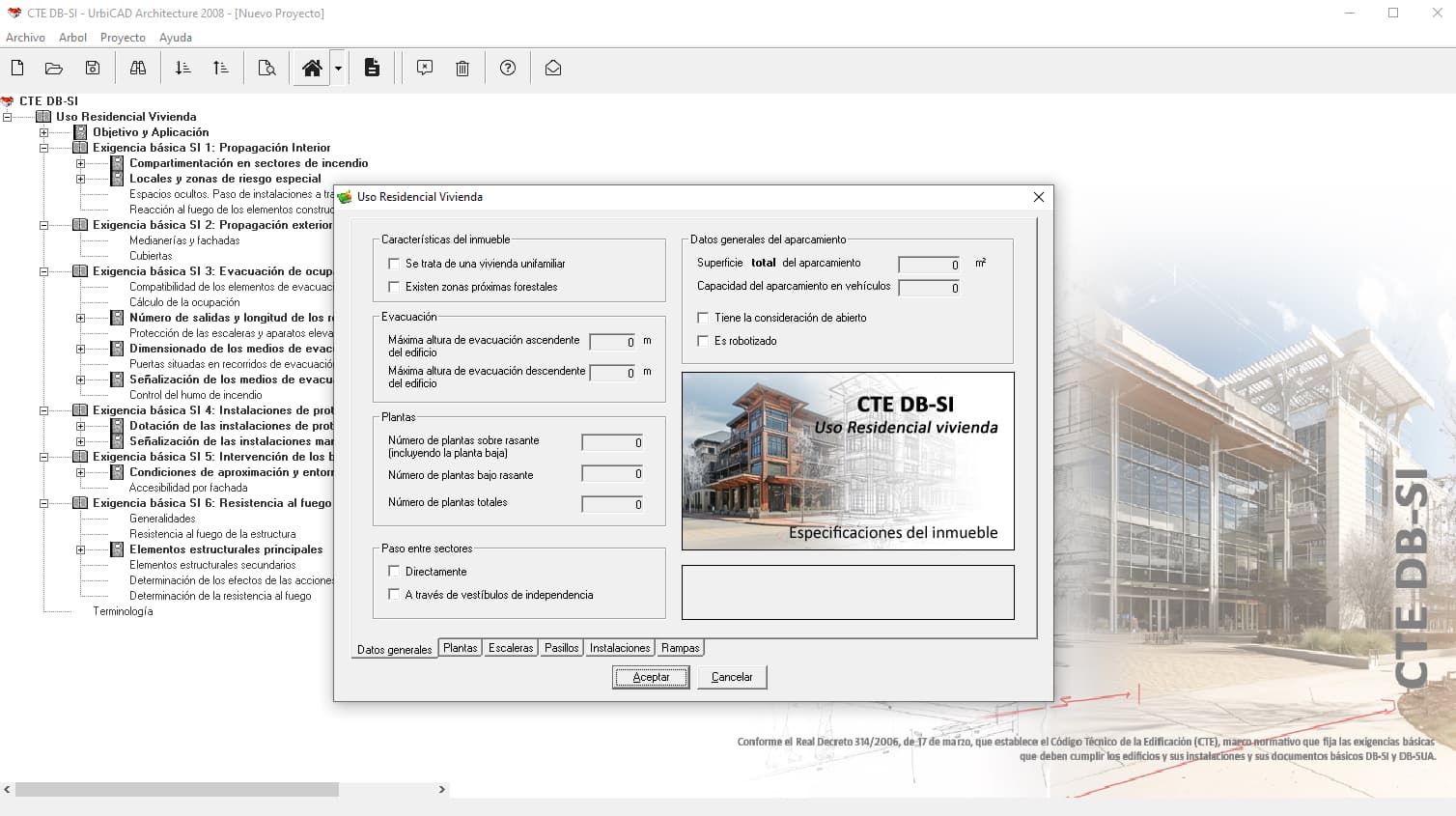Switch to the Rampas tab
Screen dimensions: 1456x816
(681, 648)
